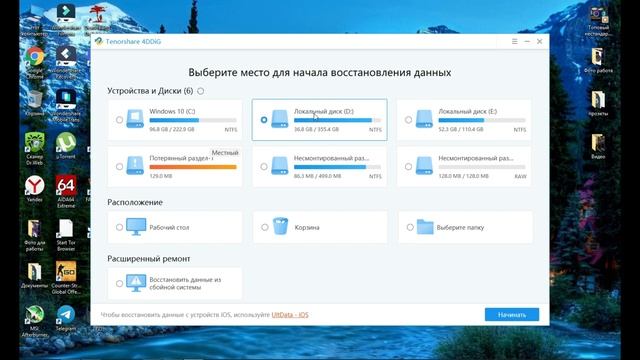
Task: Open the проекты folder on the desktop
Action: (x=598, y=100)
